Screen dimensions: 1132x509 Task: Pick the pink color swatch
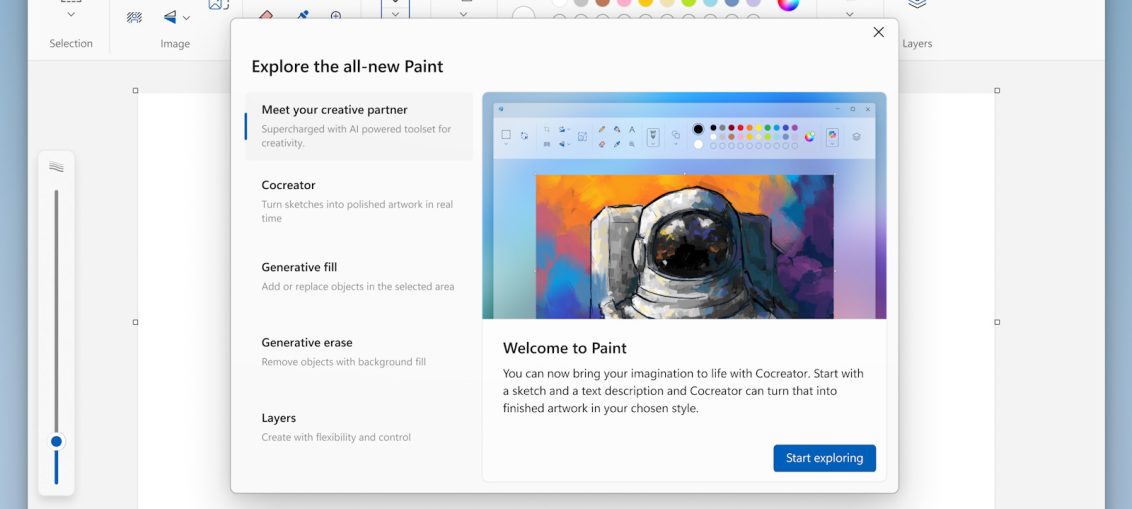pos(624,2)
